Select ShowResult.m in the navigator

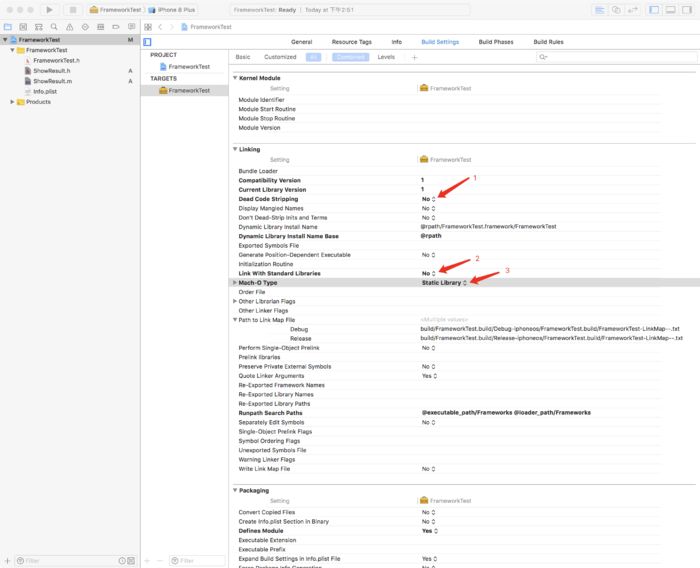52,81
